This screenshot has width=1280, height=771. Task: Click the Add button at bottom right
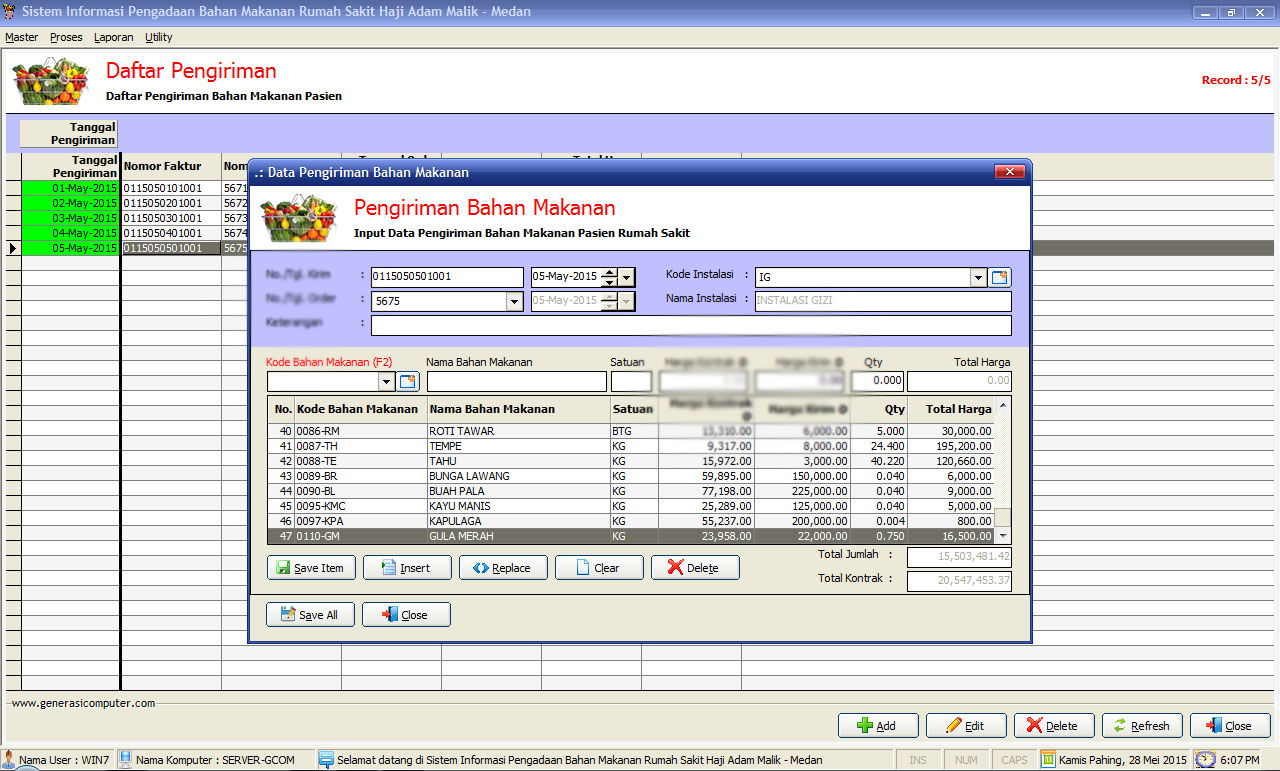coord(876,726)
